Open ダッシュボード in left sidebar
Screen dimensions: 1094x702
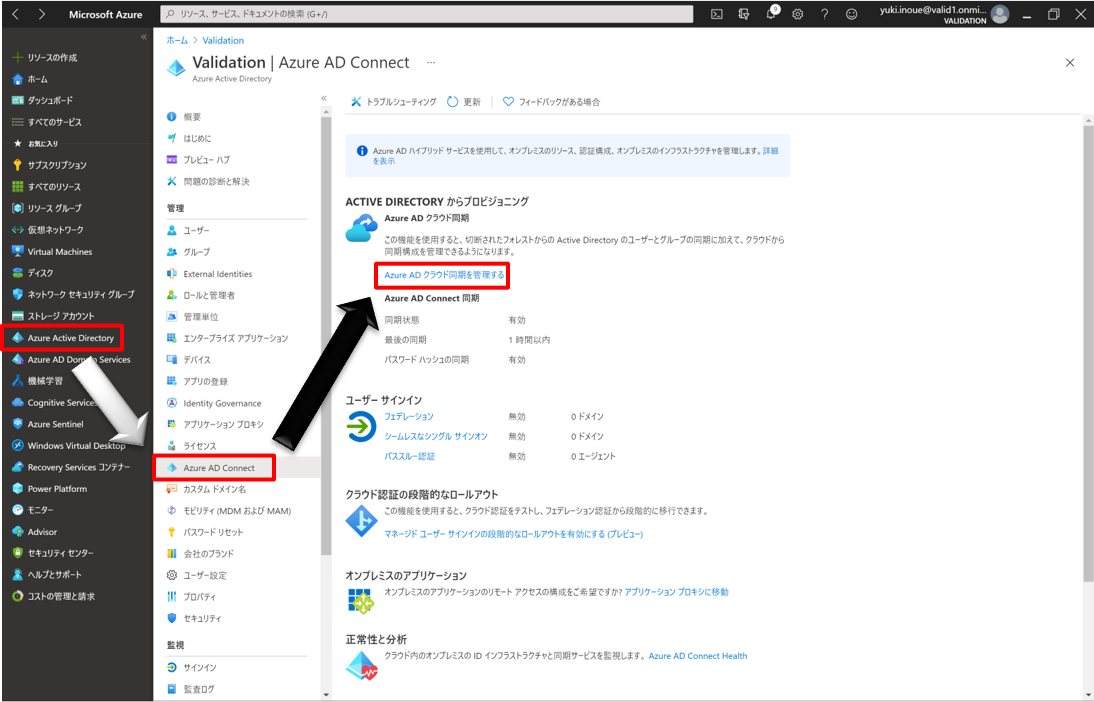tap(43, 100)
